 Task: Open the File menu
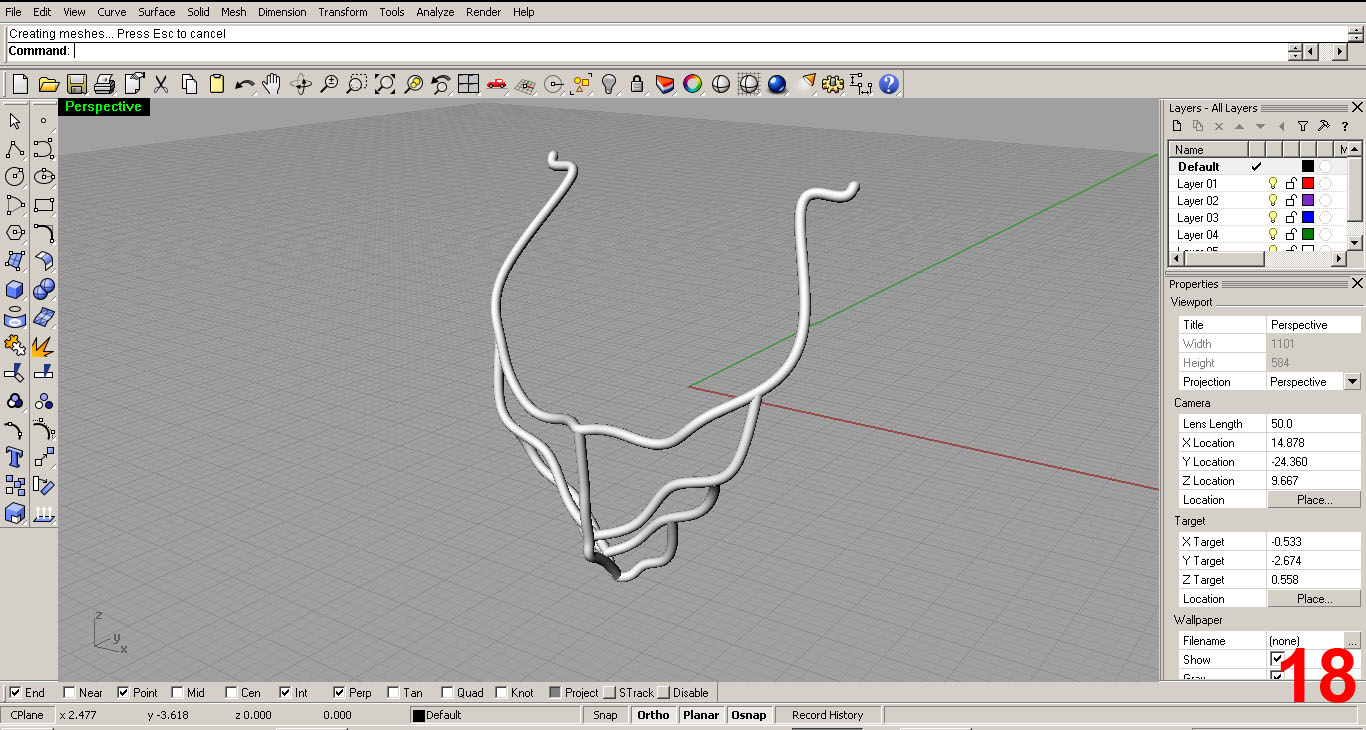[13, 12]
